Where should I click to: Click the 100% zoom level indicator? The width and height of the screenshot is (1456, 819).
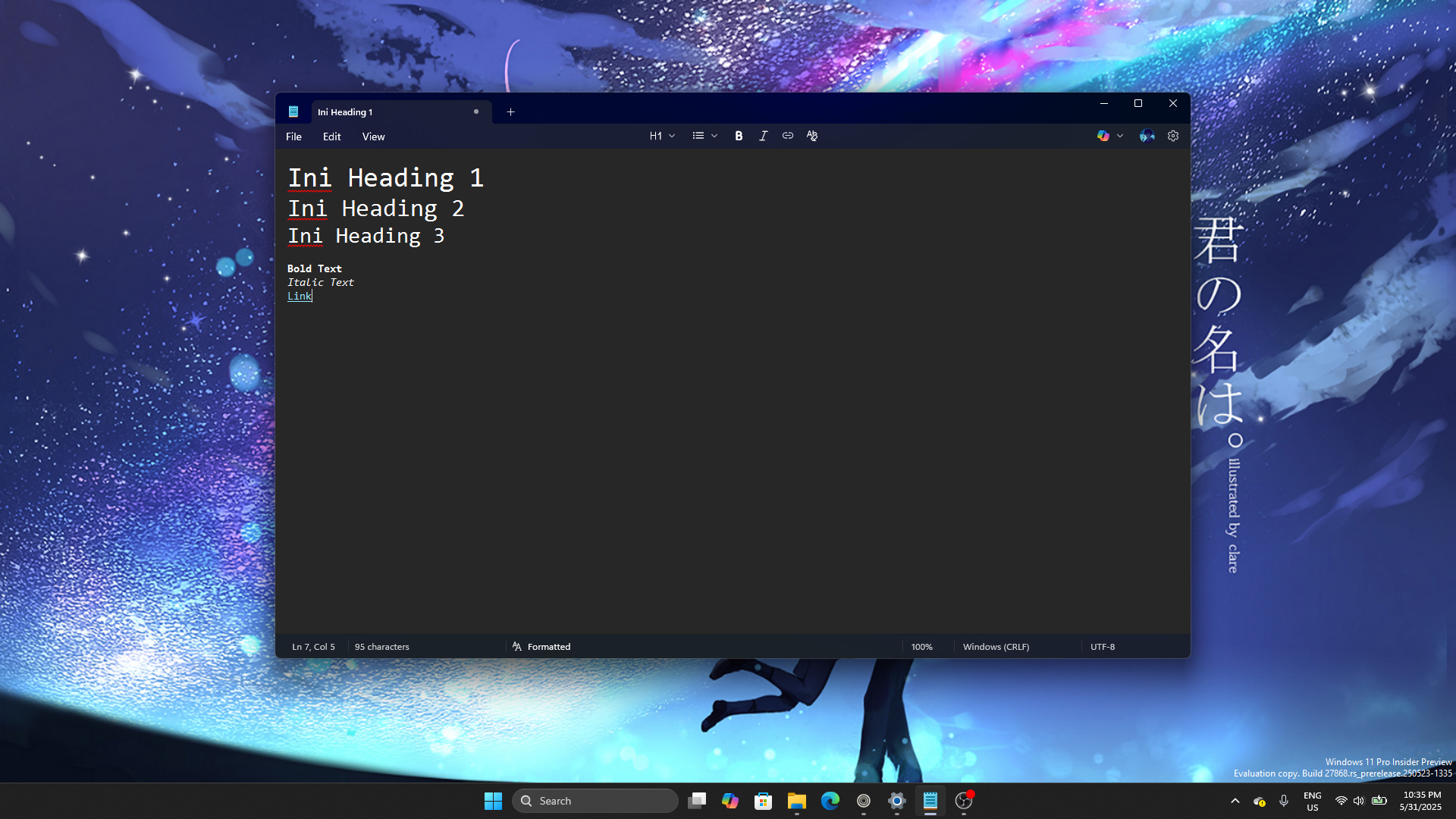click(921, 647)
